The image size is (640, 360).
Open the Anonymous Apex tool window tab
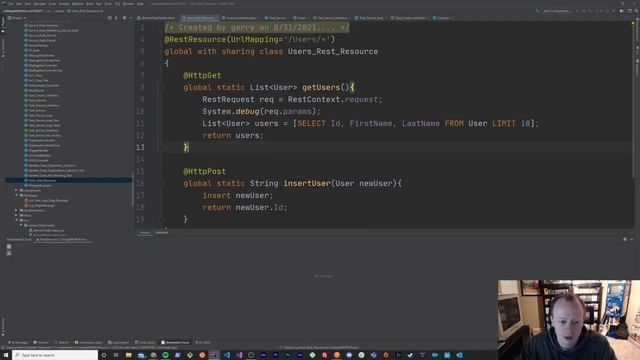[x=89, y=342]
